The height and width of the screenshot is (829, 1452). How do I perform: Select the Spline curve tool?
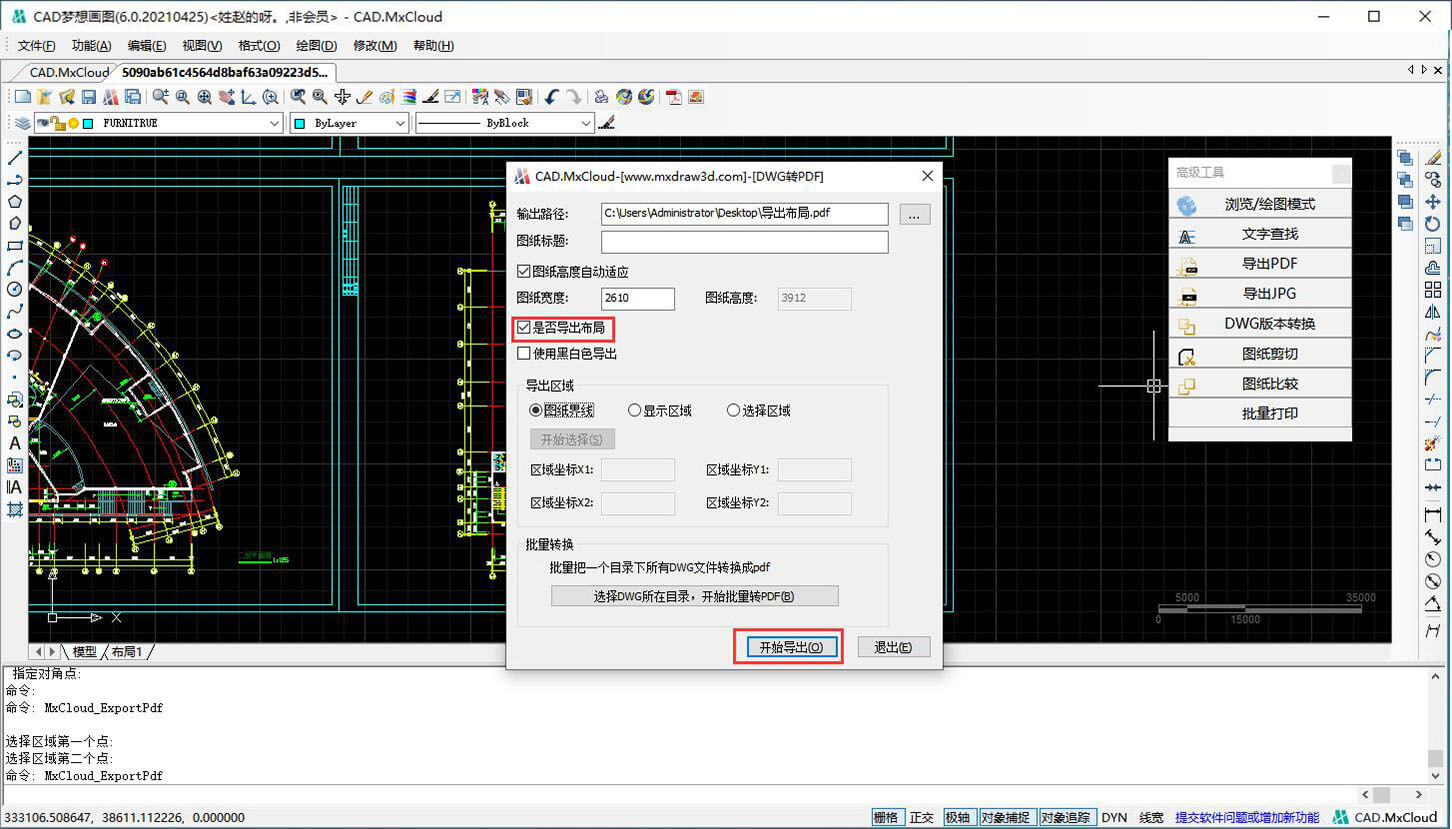(15, 311)
